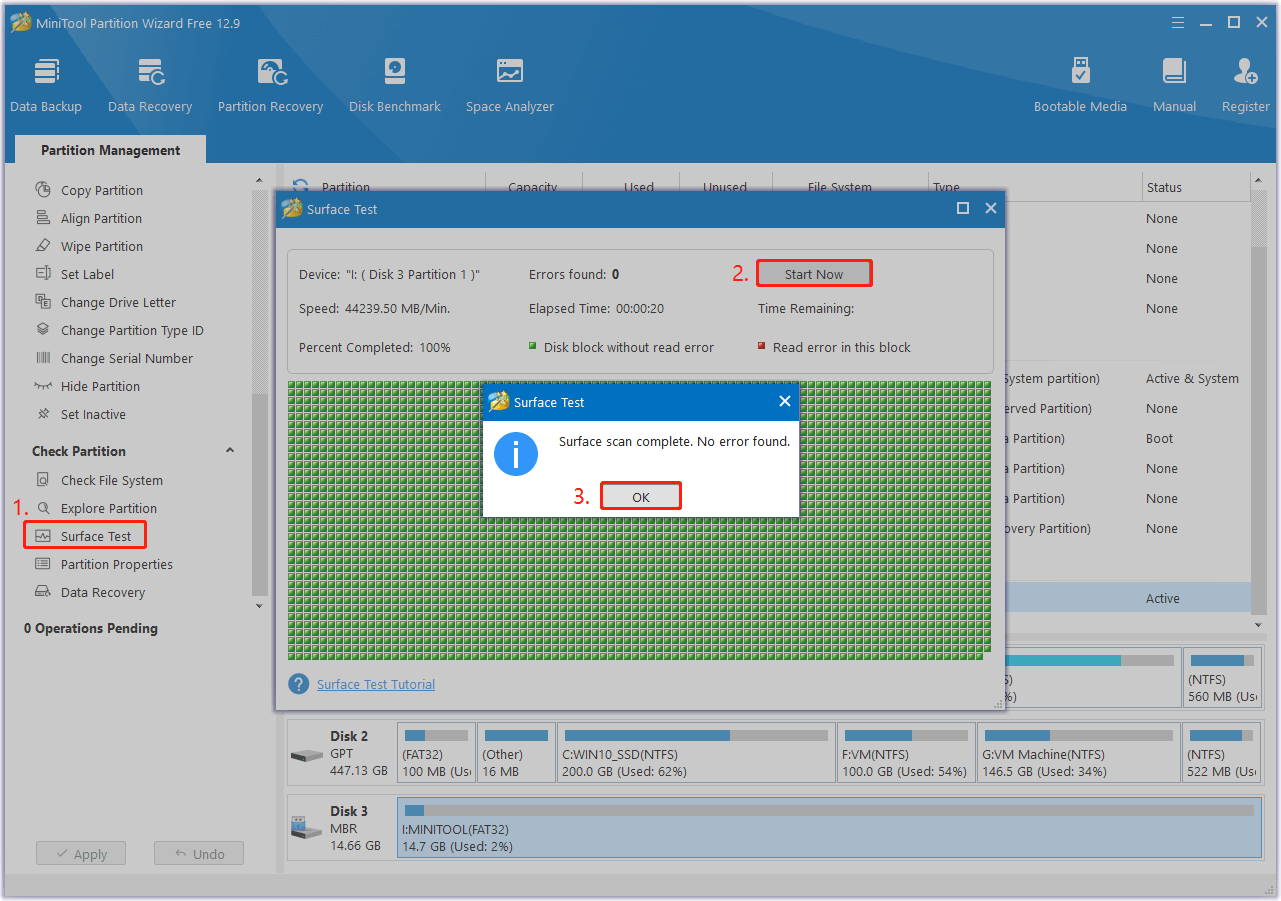Screen dimensions: 1281x901
Task: Click down arrow of partition list scrollbar
Action: [x=1259, y=624]
